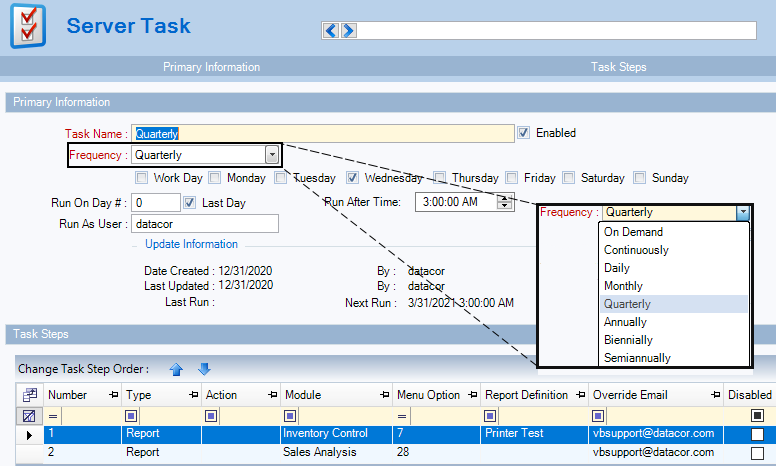776x466 pixels.
Task: Click dropdown arrow in Frequency callout
Action: 742,212
